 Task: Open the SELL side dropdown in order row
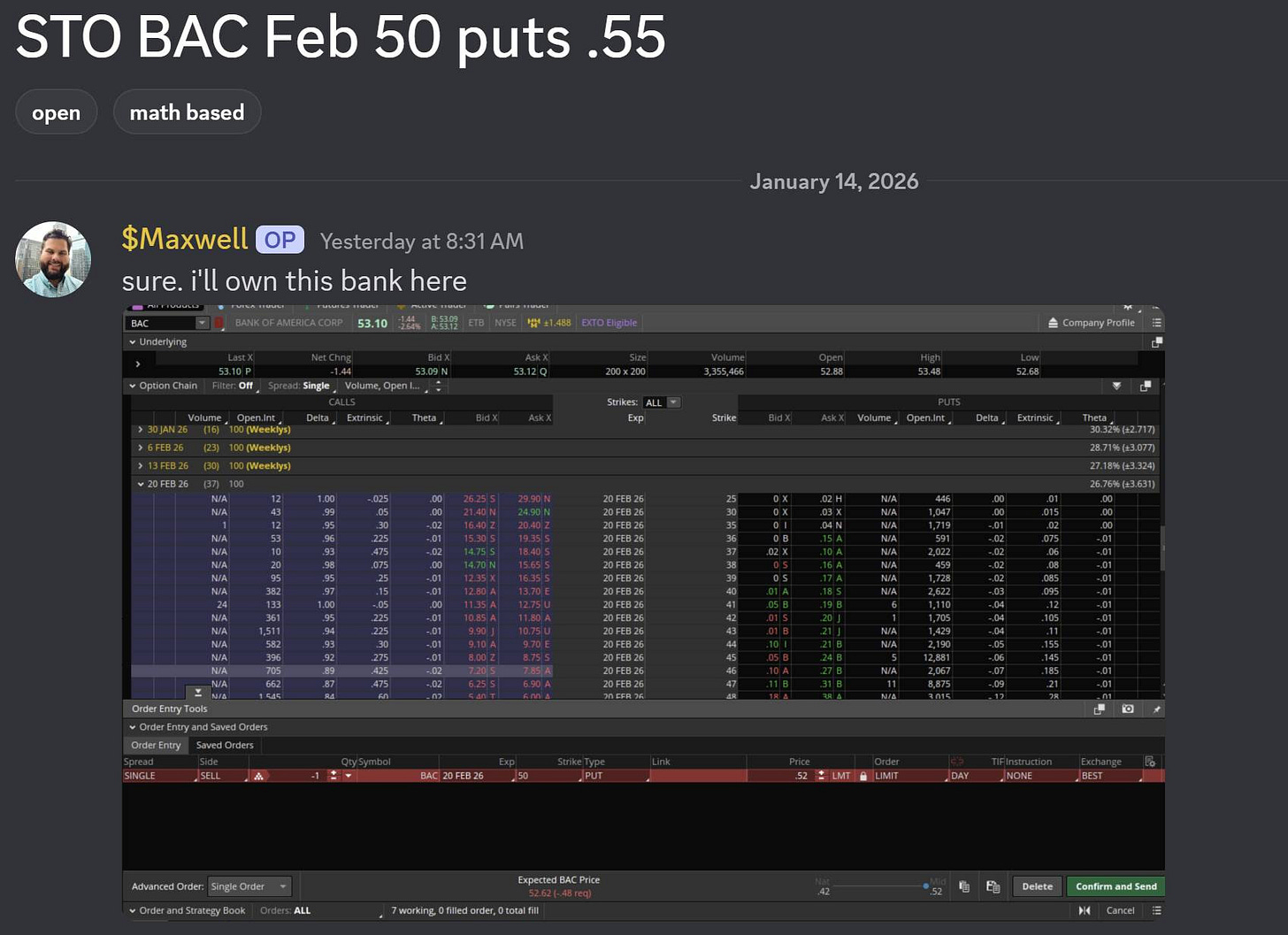coord(221,776)
